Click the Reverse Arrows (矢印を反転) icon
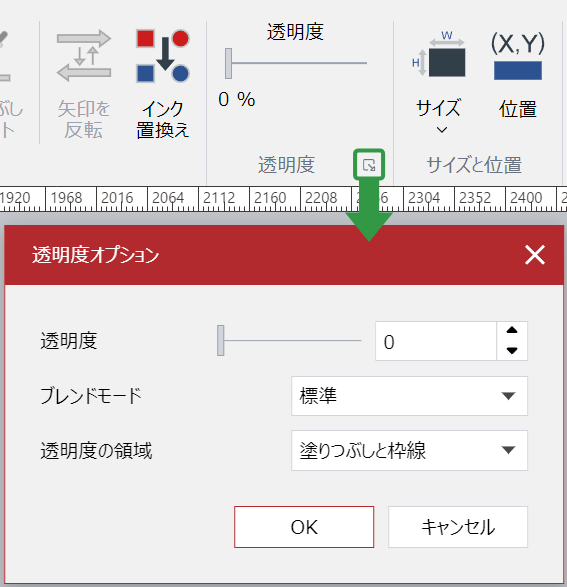Image resolution: width=567 pixels, height=587 pixels. point(84,56)
